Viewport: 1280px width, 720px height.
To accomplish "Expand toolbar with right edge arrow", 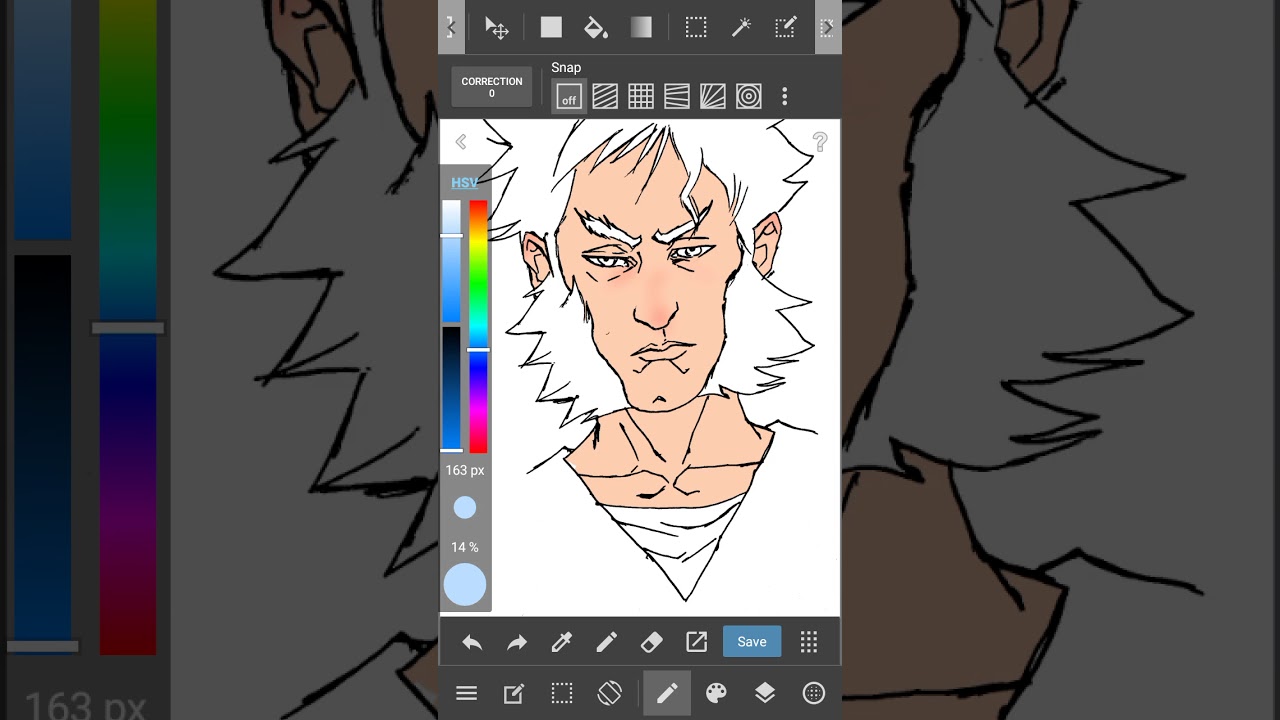I will 828,28.
